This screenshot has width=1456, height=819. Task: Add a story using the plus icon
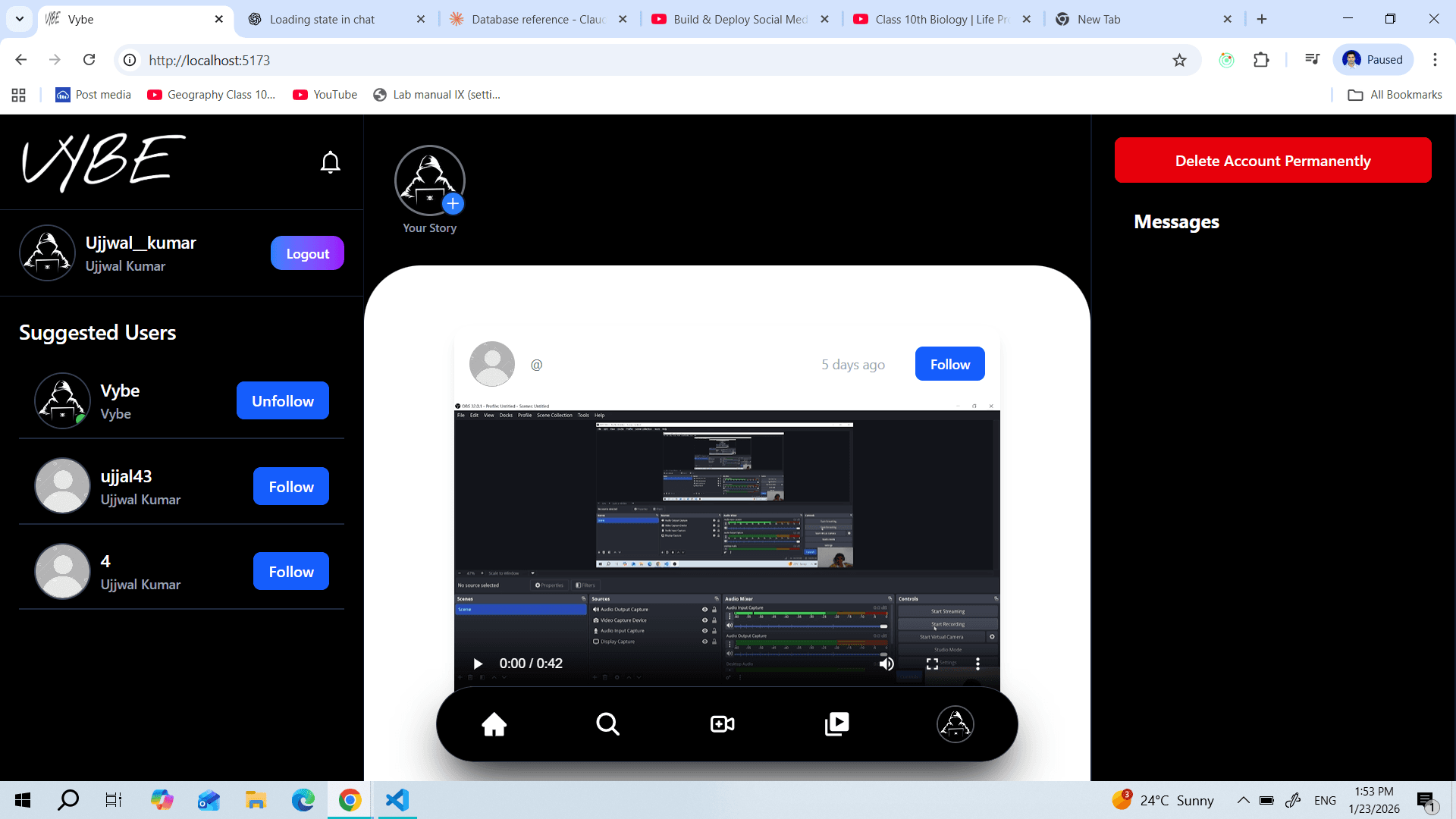(453, 203)
